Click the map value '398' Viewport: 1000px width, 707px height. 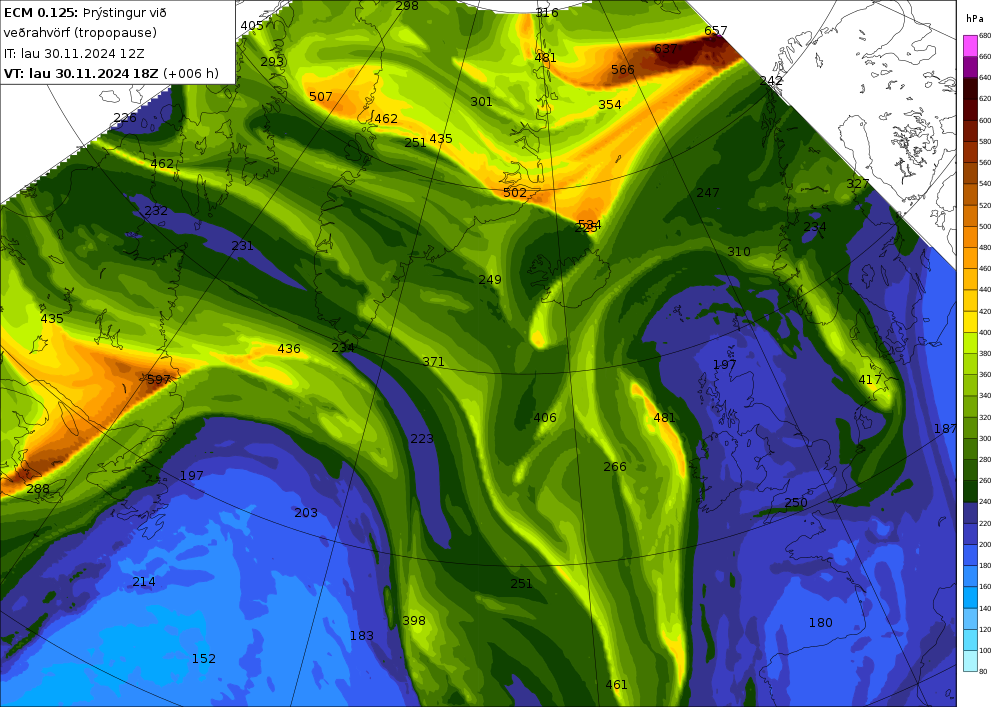(414, 620)
